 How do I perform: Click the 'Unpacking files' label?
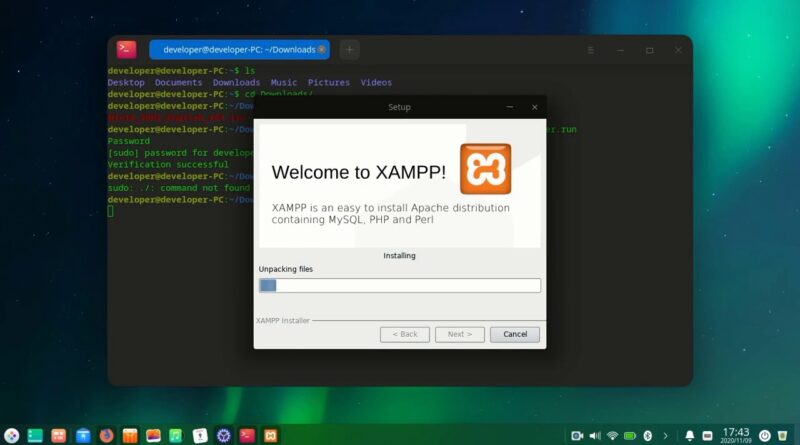(286, 269)
